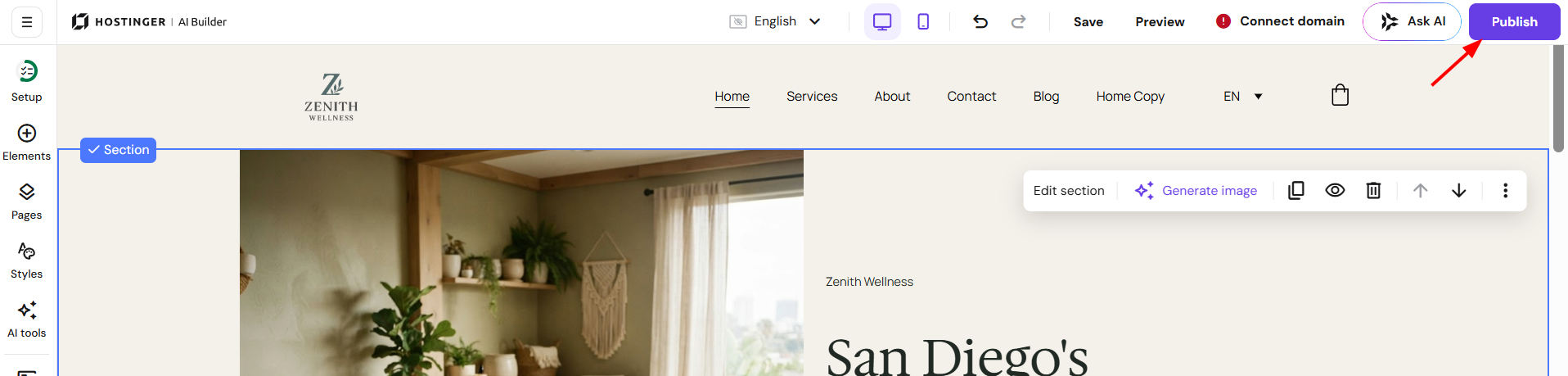Open Ask AI assistant
This screenshot has height=376, width=1568.
(1412, 22)
